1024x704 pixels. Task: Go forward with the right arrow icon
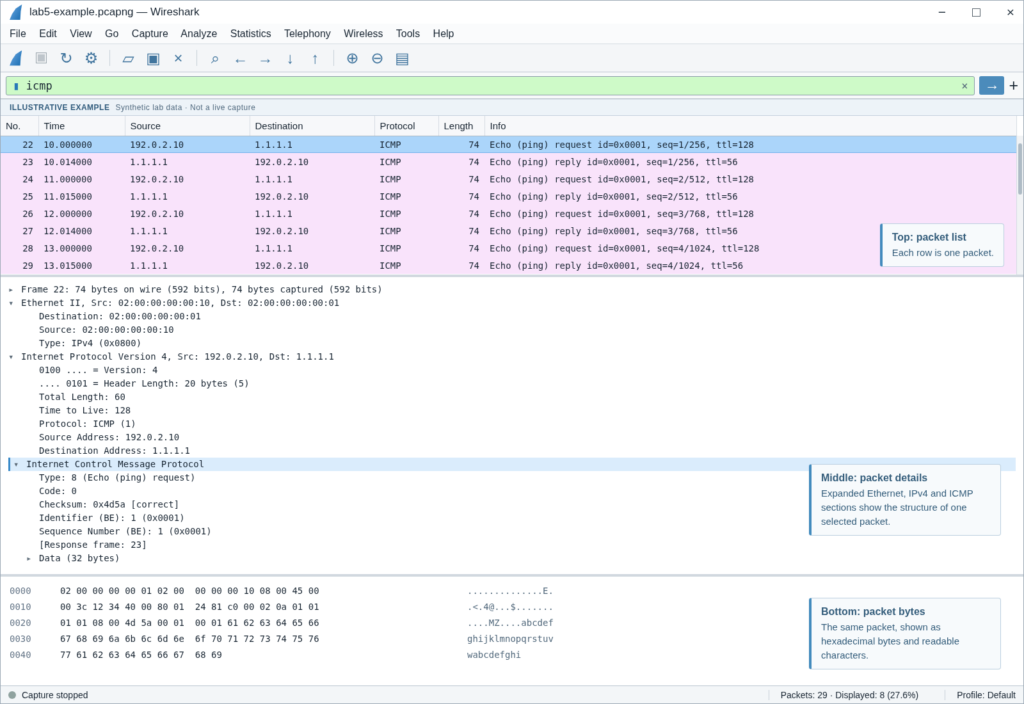click(264, 59)
